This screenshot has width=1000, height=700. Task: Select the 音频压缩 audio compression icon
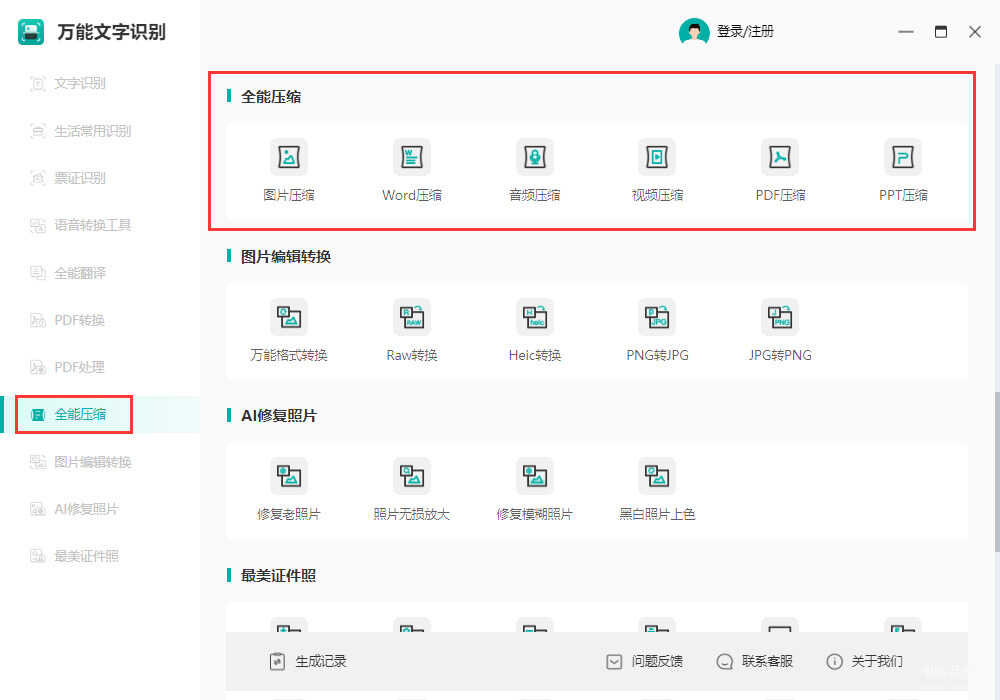[534, 158]
